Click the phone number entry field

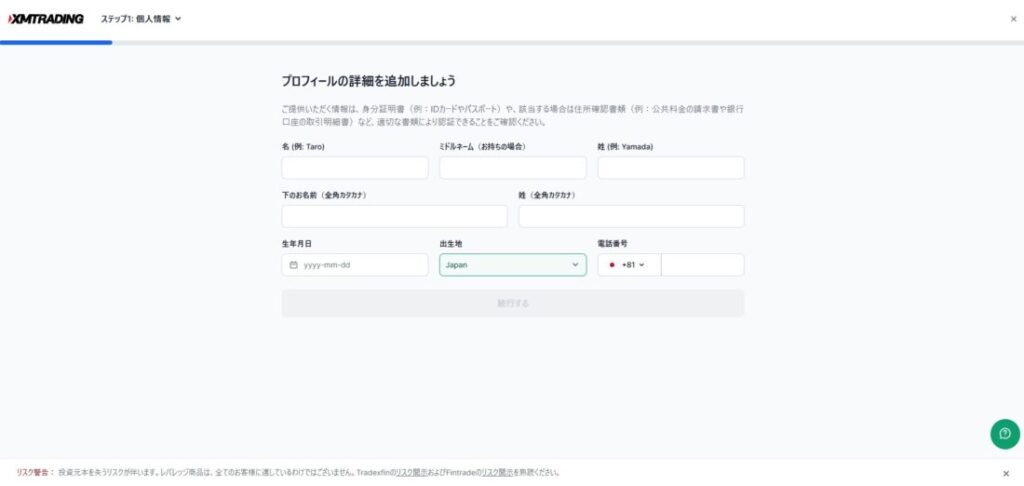pos(702,265)
